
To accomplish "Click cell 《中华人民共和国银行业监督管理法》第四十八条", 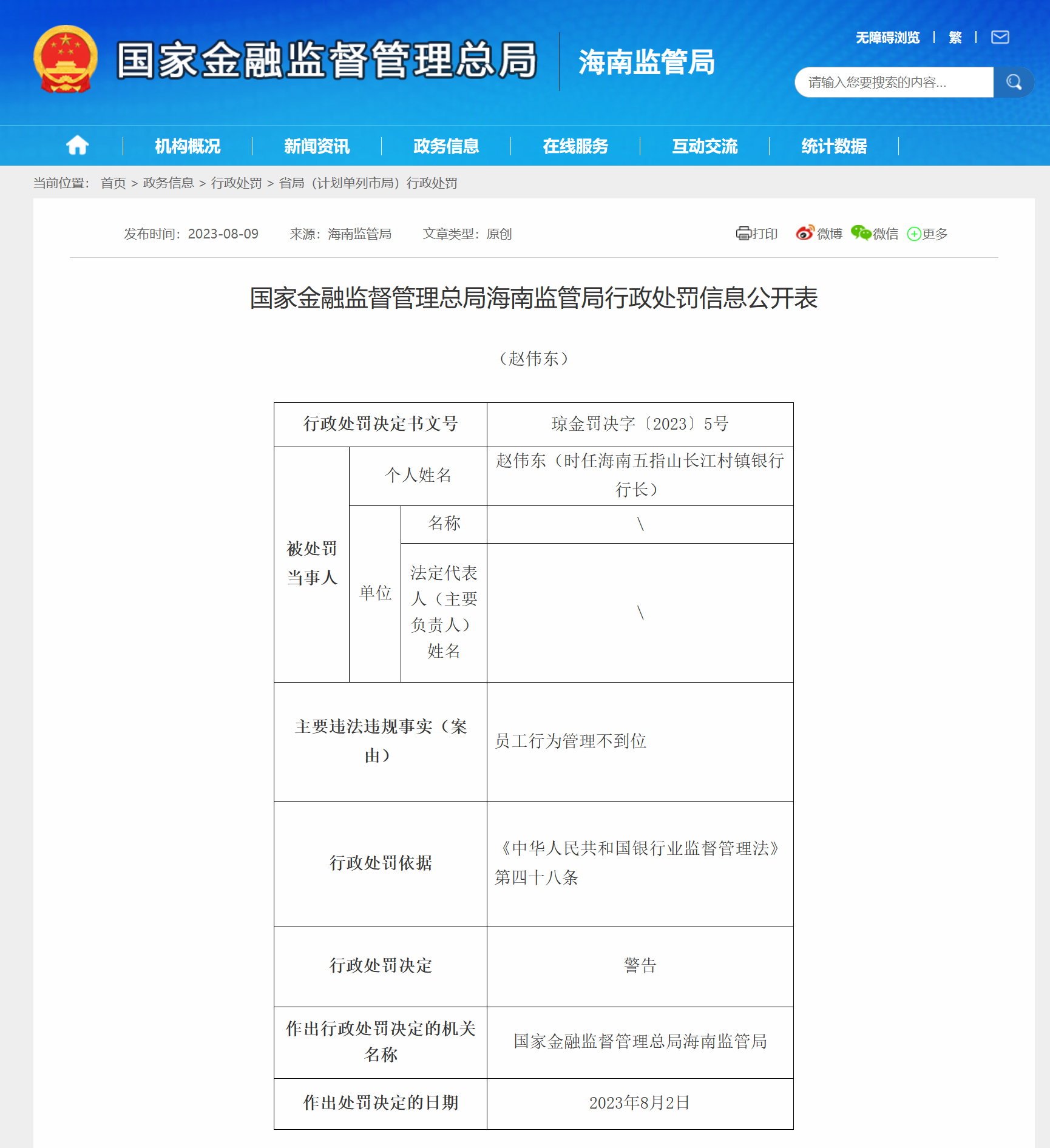I will point(640,863).
